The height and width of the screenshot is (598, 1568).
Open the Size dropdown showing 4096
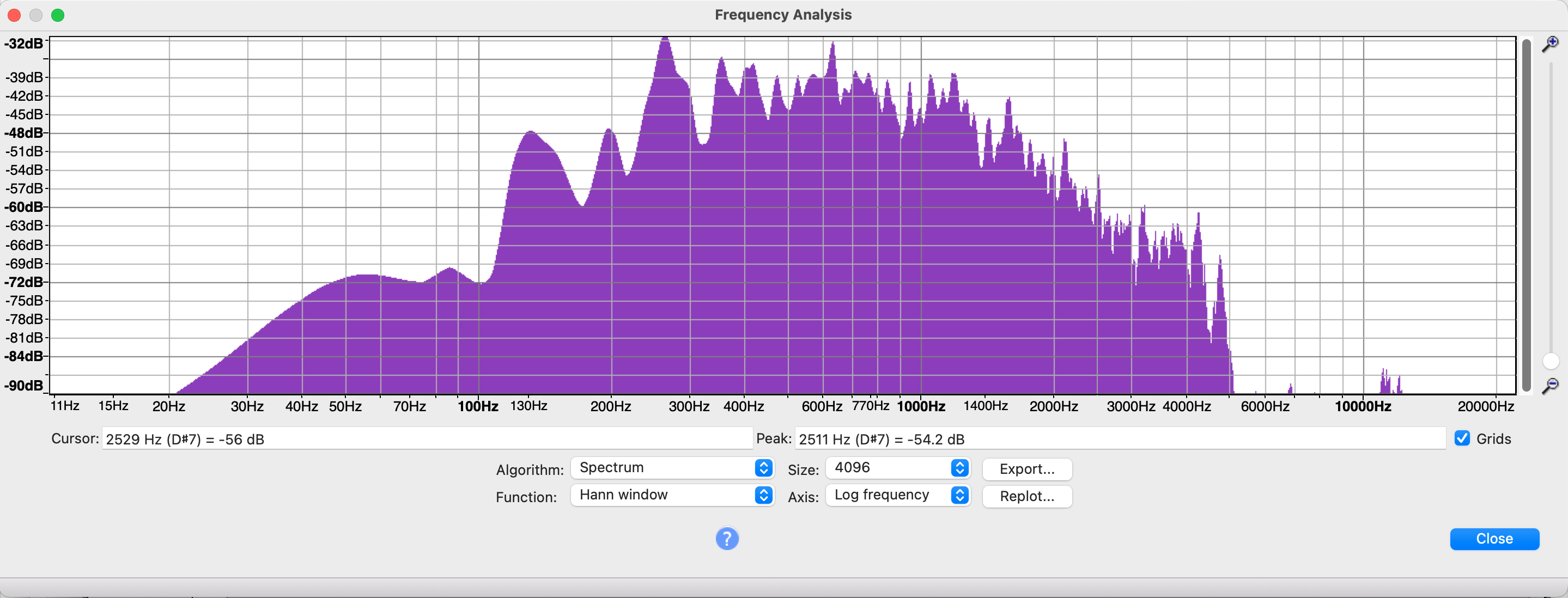point(897,467)
